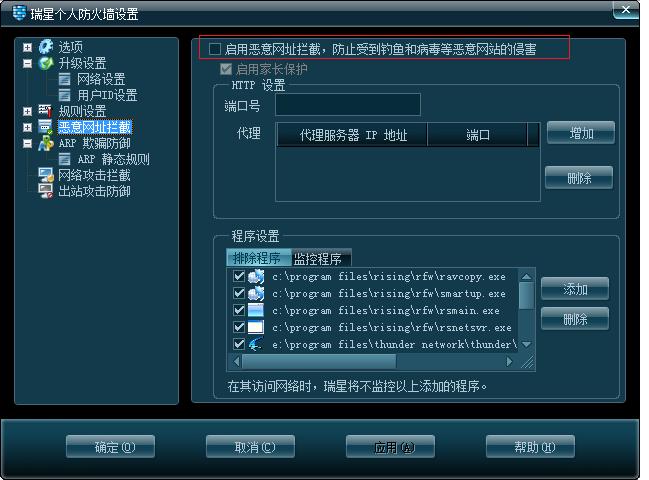This screenshot has width=649, height=480.
Task: Uncheck the smartup.exe checkbox
Action: click(x=239, y=293)
